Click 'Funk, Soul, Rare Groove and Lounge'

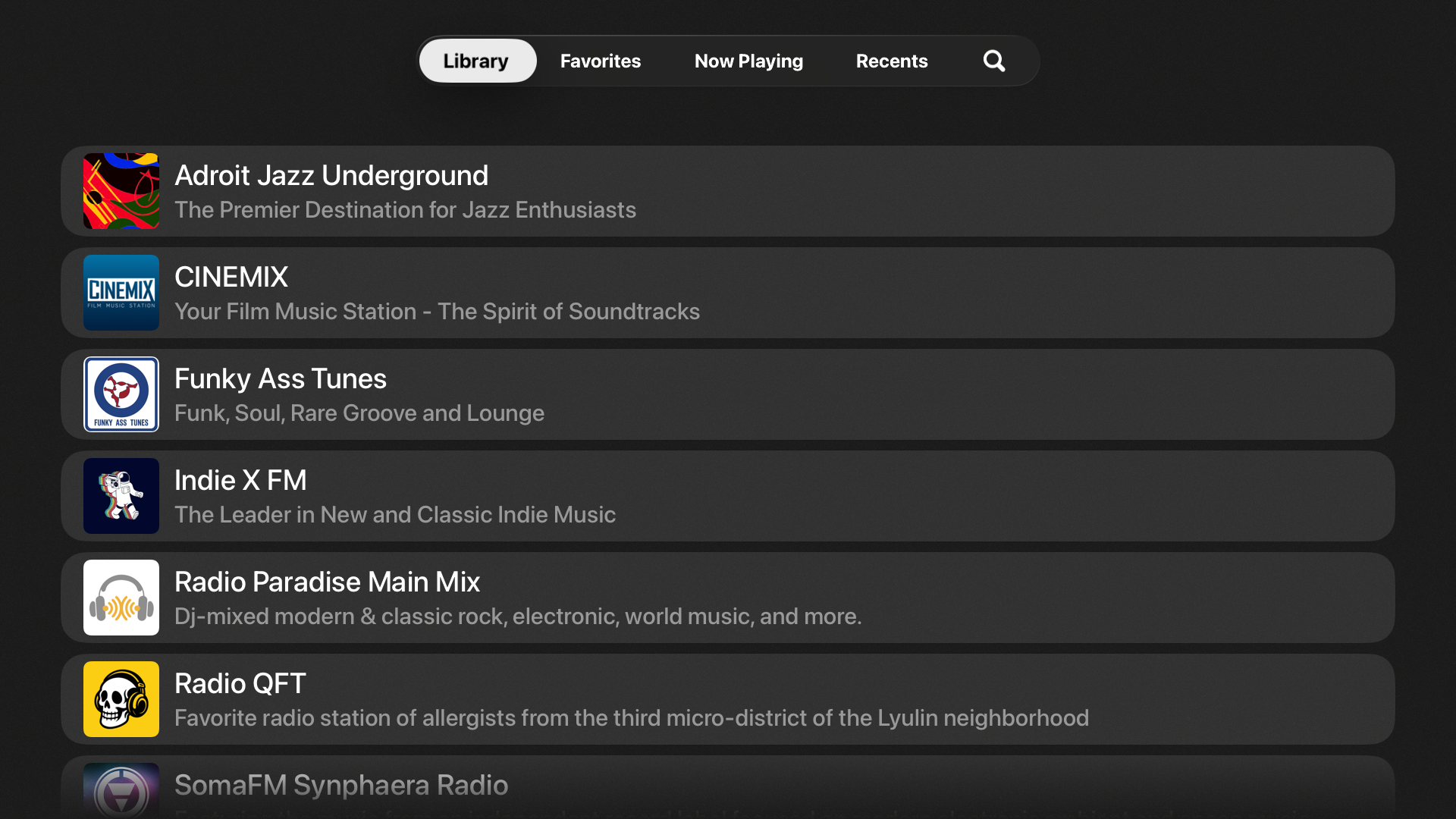point(359,413)
